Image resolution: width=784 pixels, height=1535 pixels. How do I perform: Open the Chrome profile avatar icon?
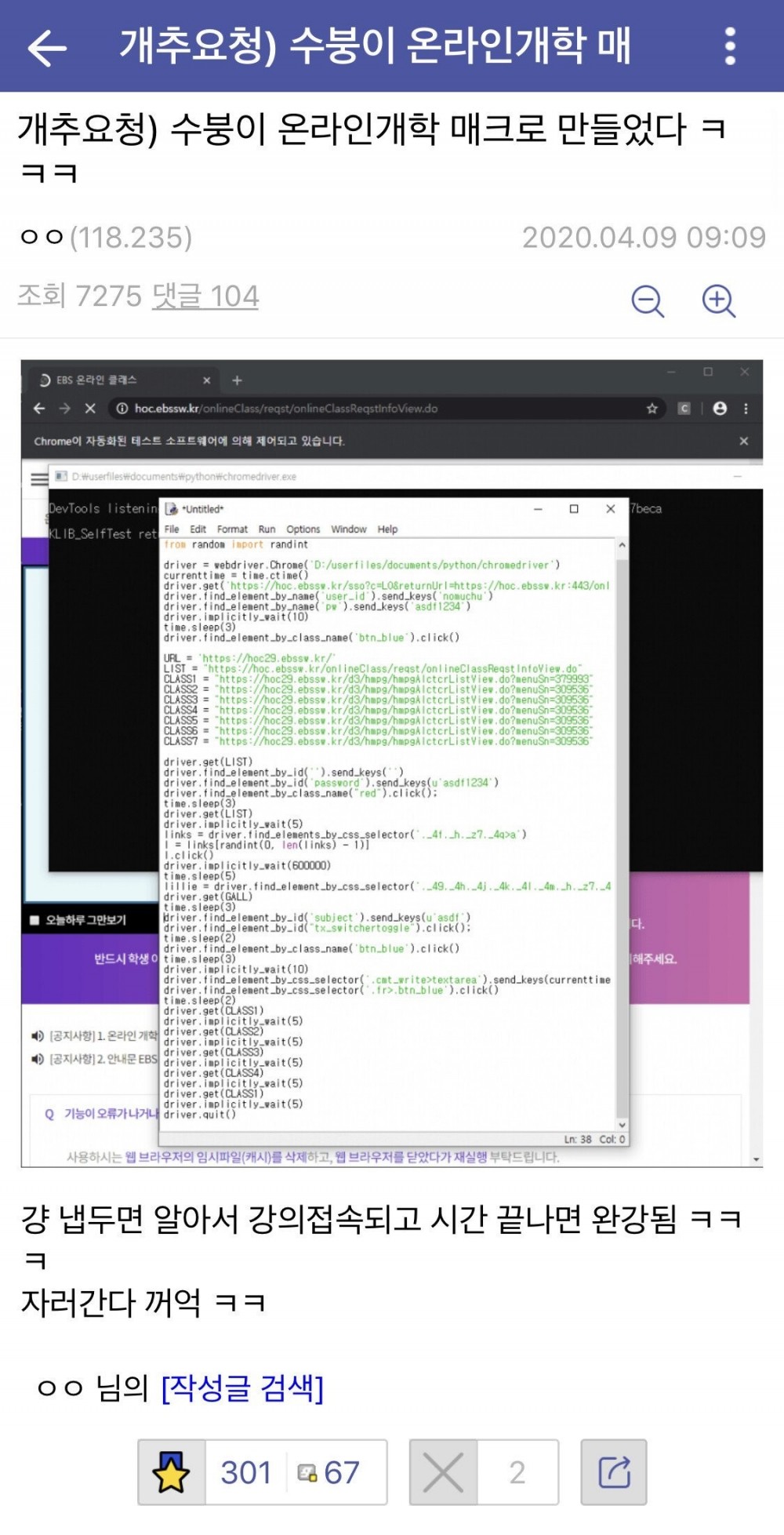(720, 409)
